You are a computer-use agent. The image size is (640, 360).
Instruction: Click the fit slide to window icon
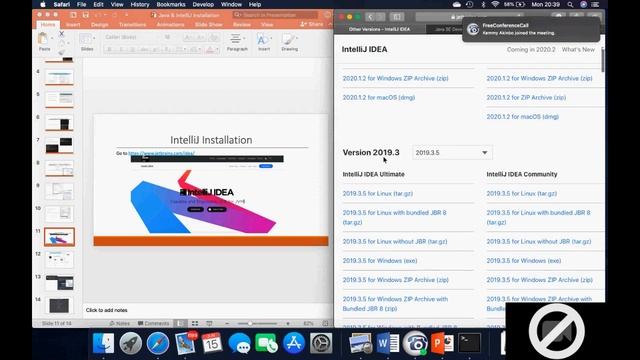[325, 323]
